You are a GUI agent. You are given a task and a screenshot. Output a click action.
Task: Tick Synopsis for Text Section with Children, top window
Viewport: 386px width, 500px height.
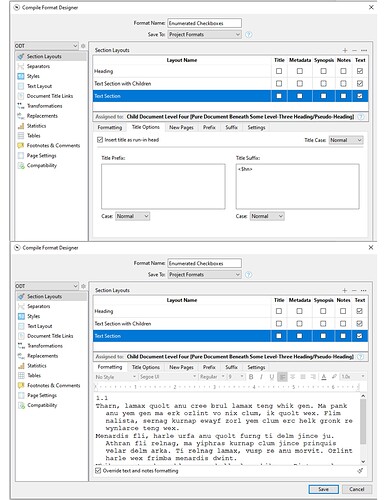click(x=323, y=84)
